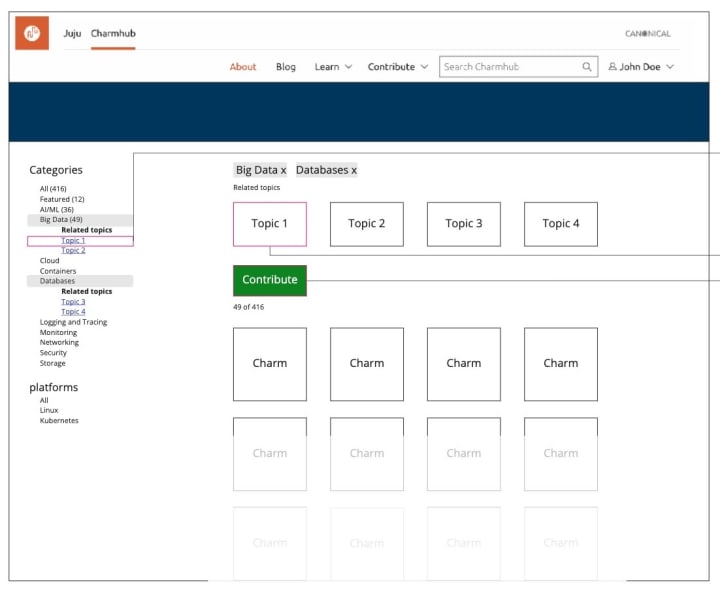Select the Cloud category
This screenshot has height=591, width=720.
click(50, 261)
